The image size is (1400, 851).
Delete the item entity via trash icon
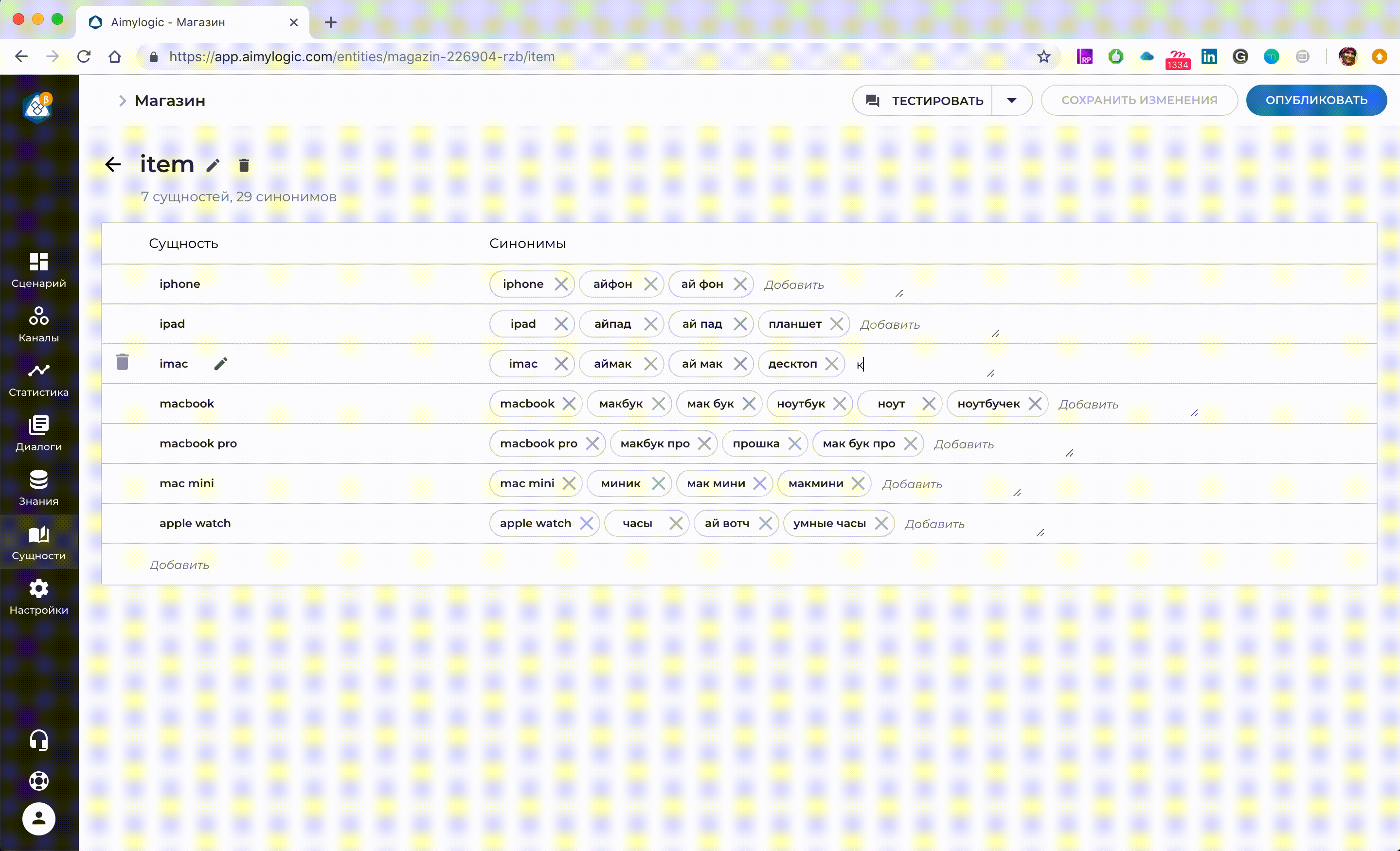point(244,165)
